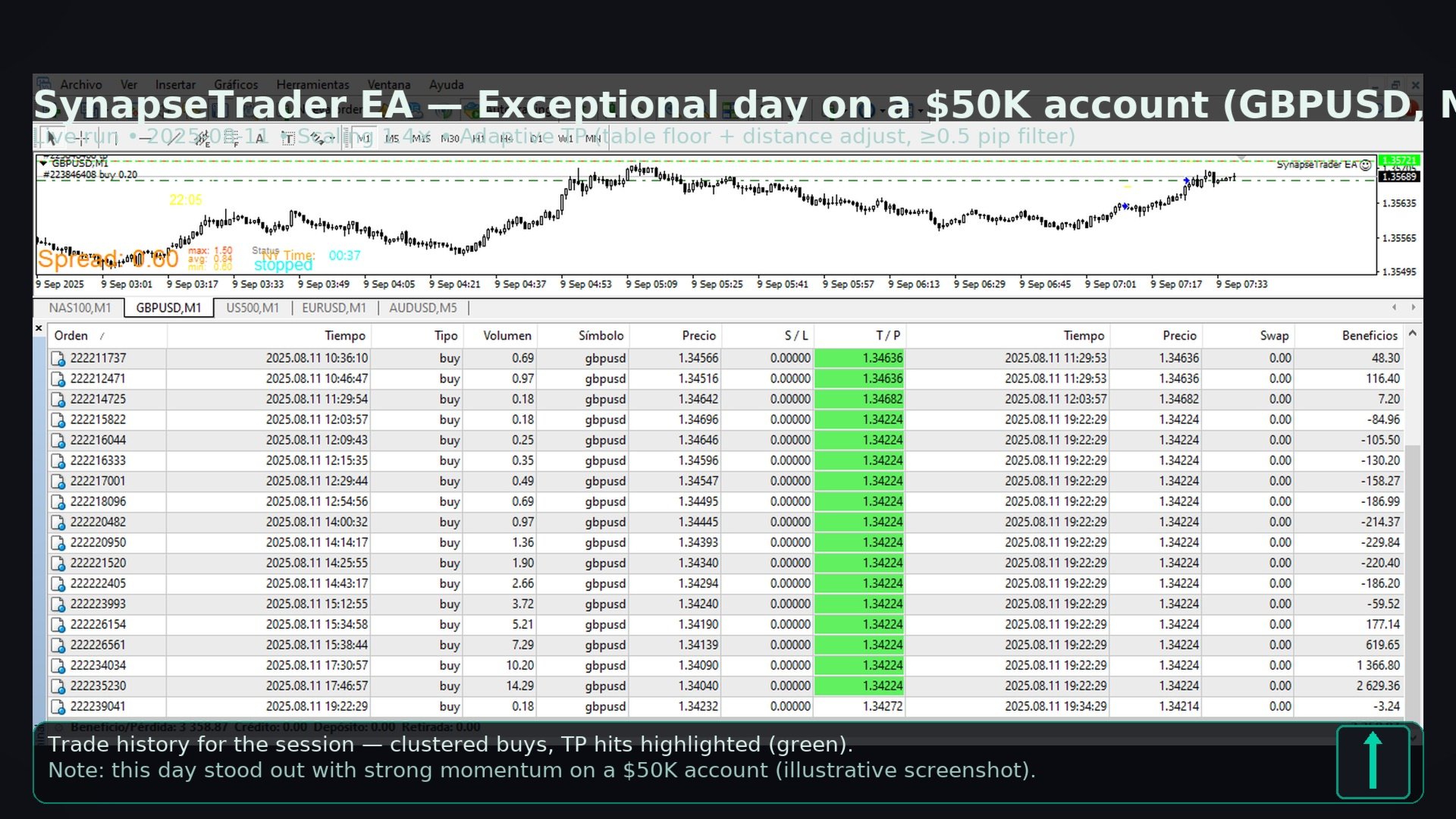Switch chart to W1 timeframe
Screen dimensions: 1456x819
coord(565,138)
